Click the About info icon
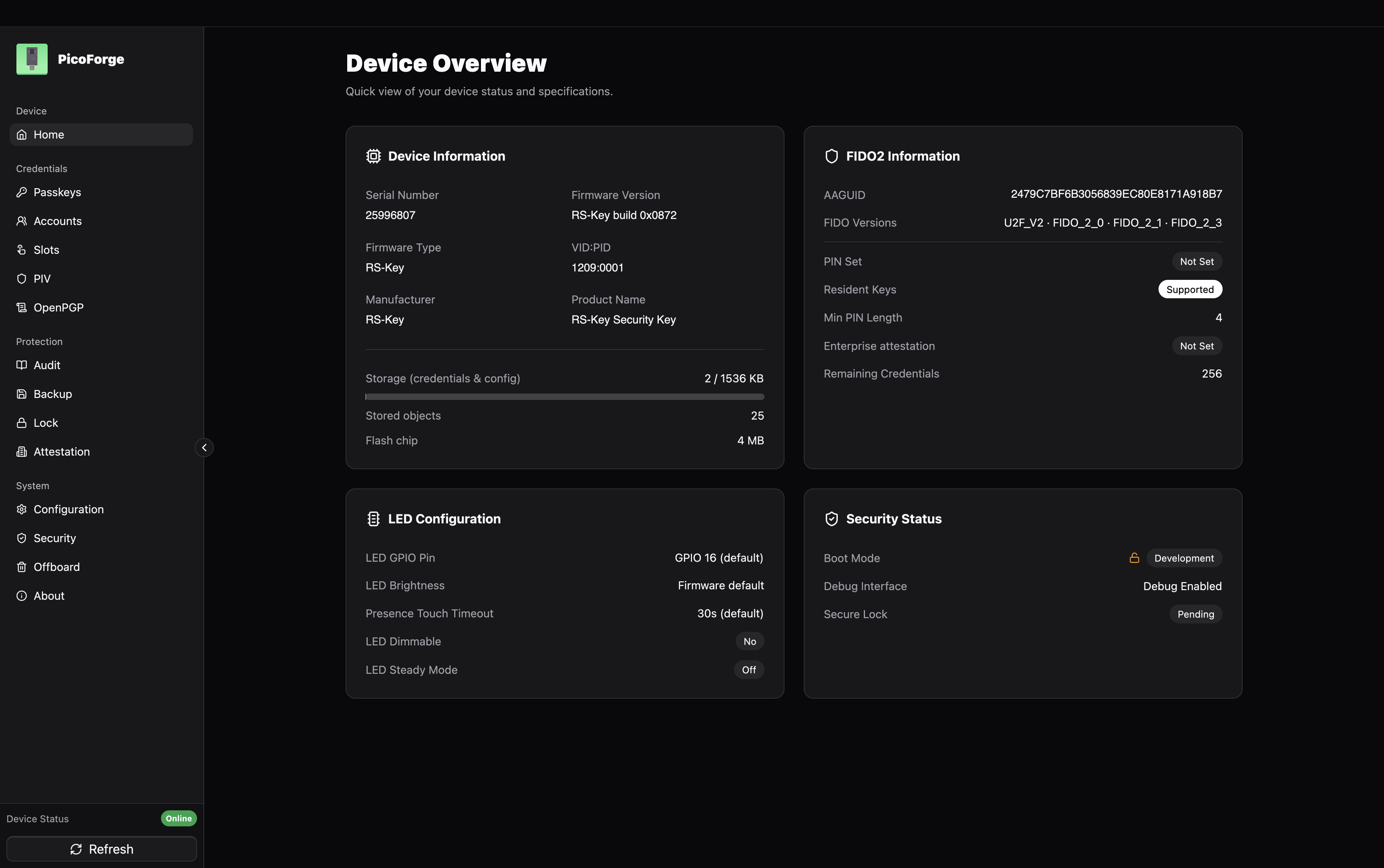The width and height of the screenshot is (1384, 868). pyautogui.click(x=22, y=596)
